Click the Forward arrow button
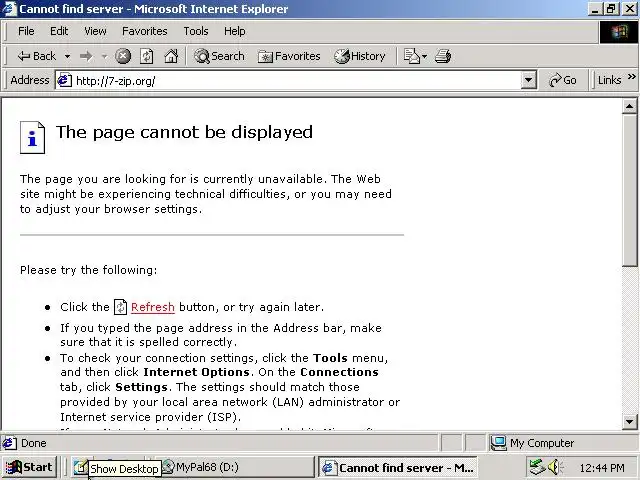This screenshot has width=640, height=480. [x=86, y=56]
